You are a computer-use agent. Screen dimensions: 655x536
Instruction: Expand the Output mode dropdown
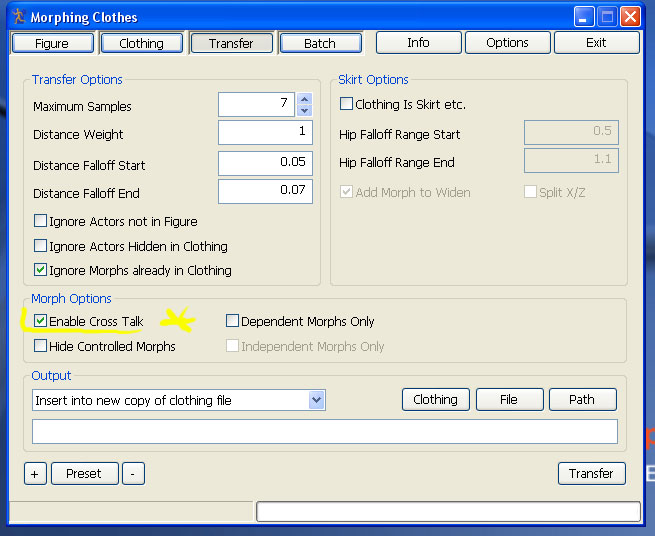point(317,400)
